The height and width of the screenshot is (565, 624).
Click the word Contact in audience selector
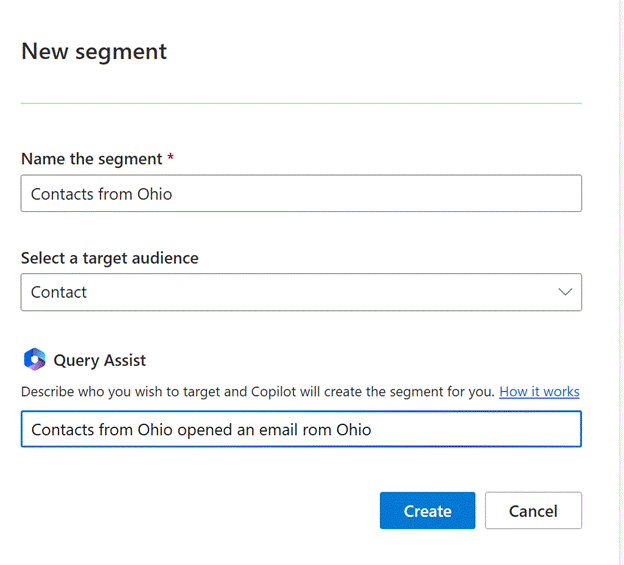coord(59,292)
